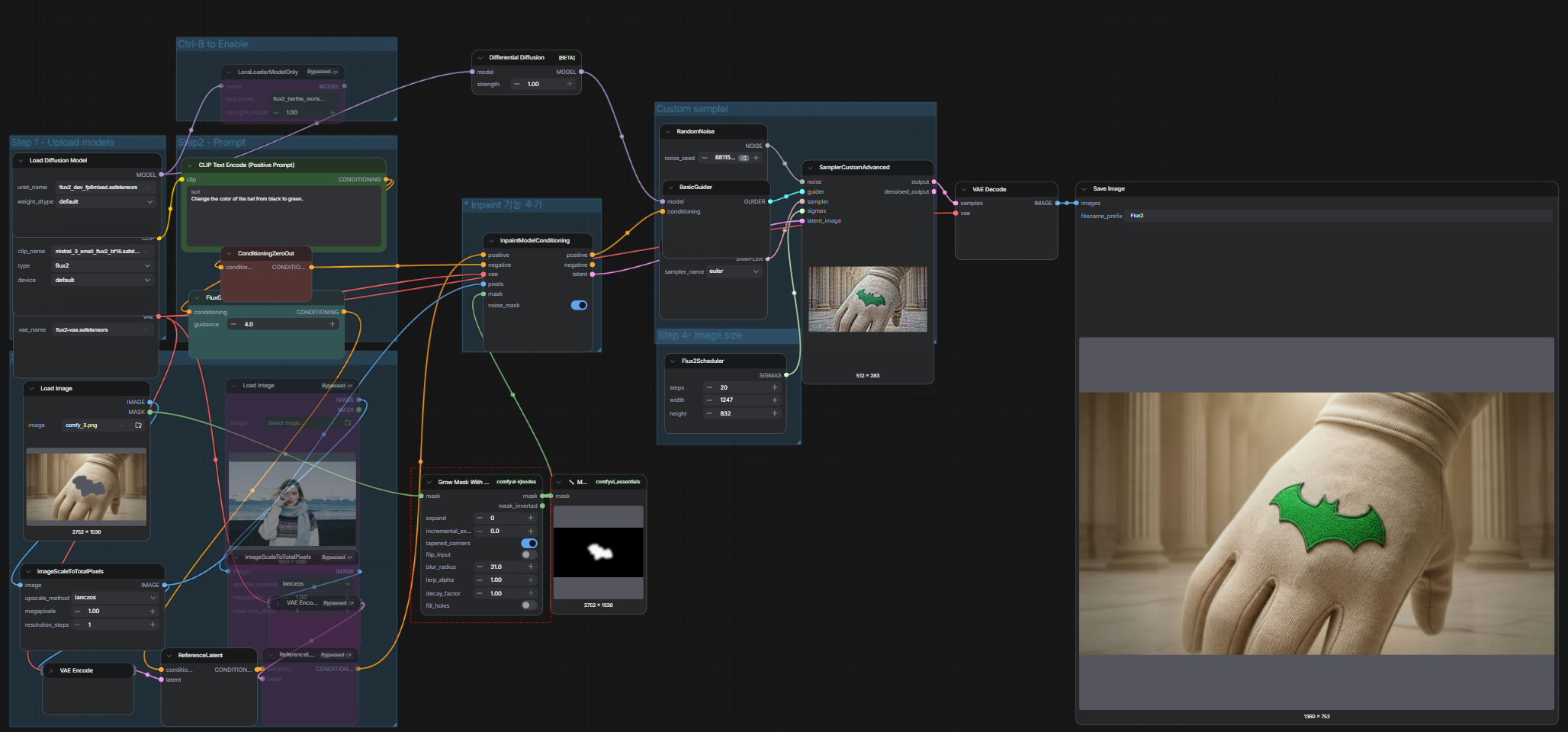This screenshot has width=1568, height=732.
Task: Increase guidance value in FluxGuidance node
Action: pos(333,324)
